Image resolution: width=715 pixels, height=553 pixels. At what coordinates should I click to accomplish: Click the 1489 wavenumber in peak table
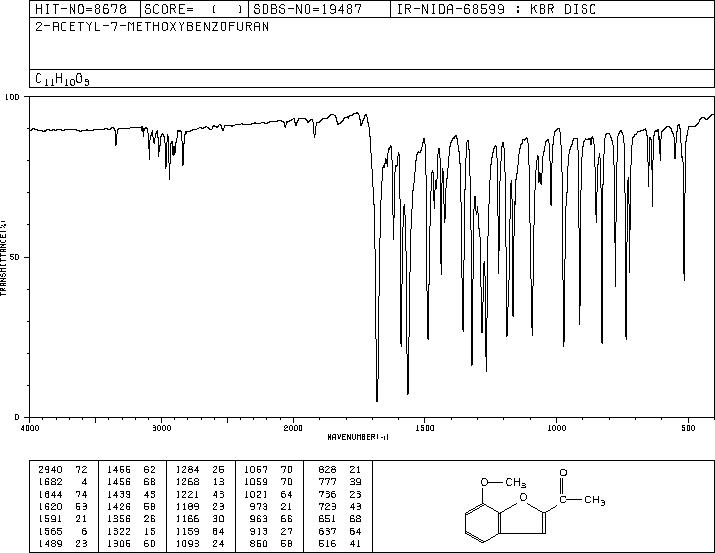50,544
